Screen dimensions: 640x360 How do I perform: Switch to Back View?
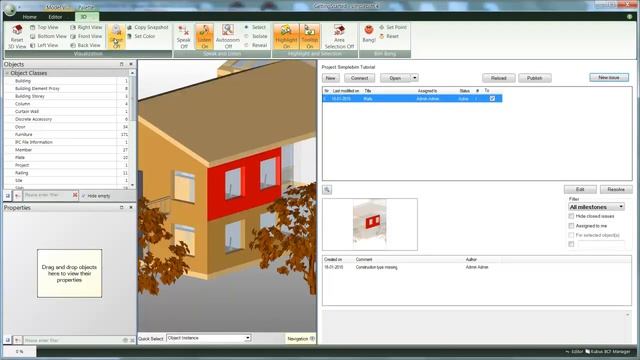point(85,45)
